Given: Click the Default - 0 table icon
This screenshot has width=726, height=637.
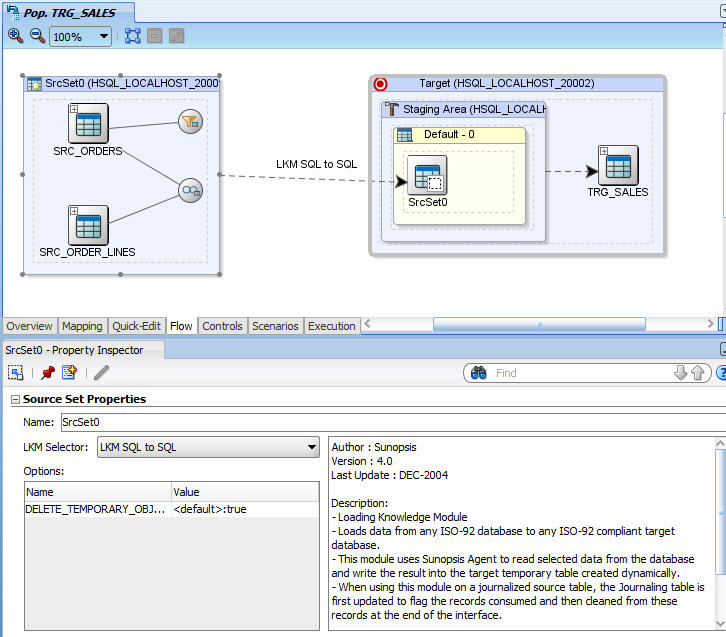Looking at the screenshot, I should [x=405, y=135].
